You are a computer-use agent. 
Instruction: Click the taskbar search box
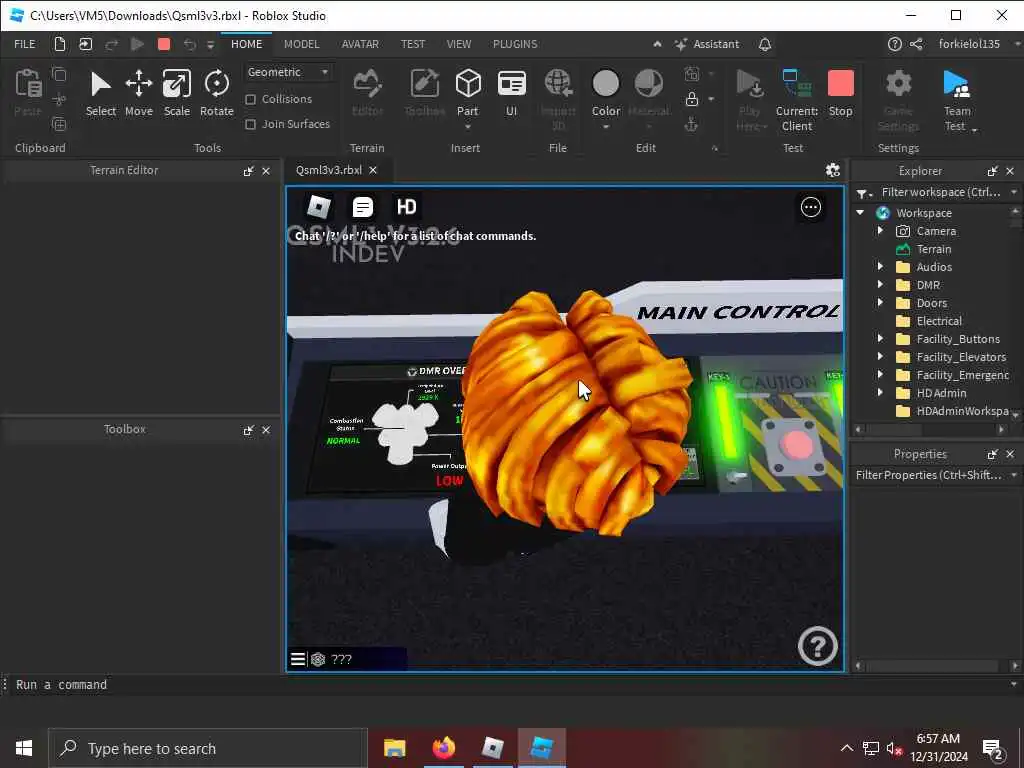click(x=208, y=748)
